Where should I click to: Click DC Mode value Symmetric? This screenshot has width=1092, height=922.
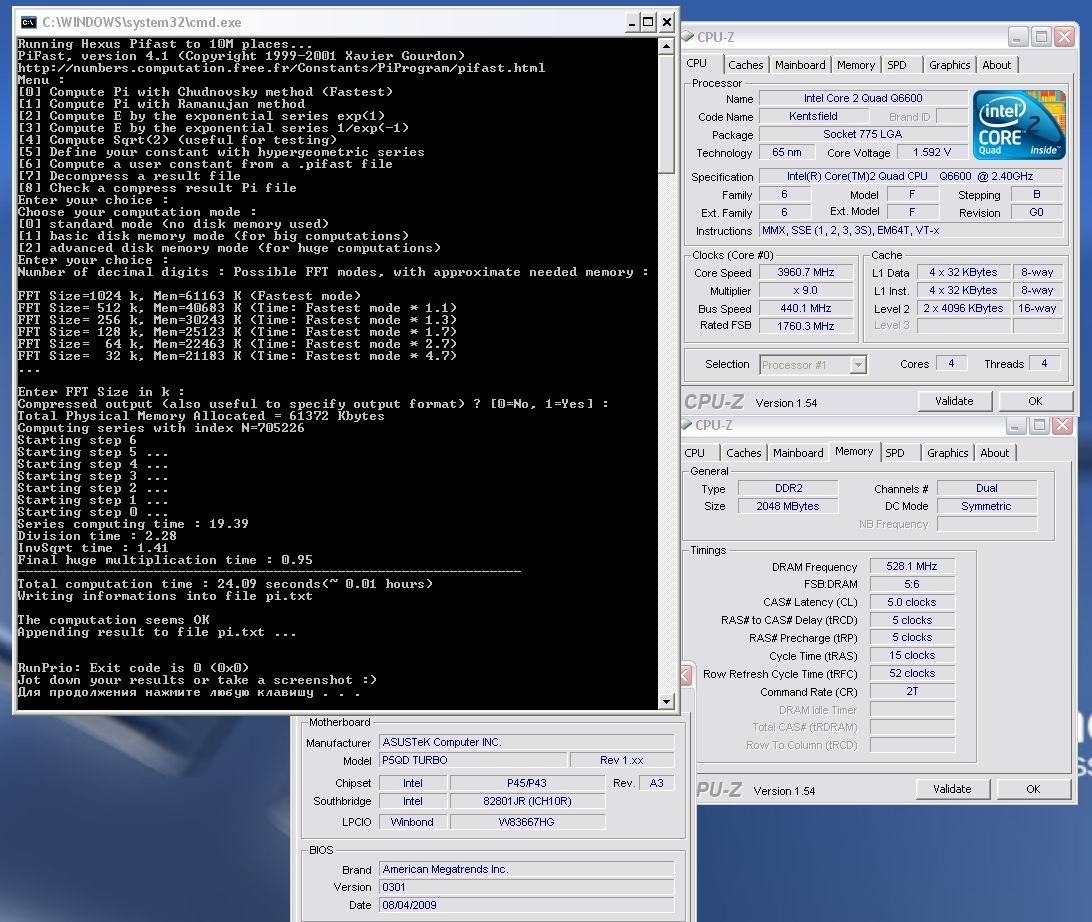click(987, 506)
